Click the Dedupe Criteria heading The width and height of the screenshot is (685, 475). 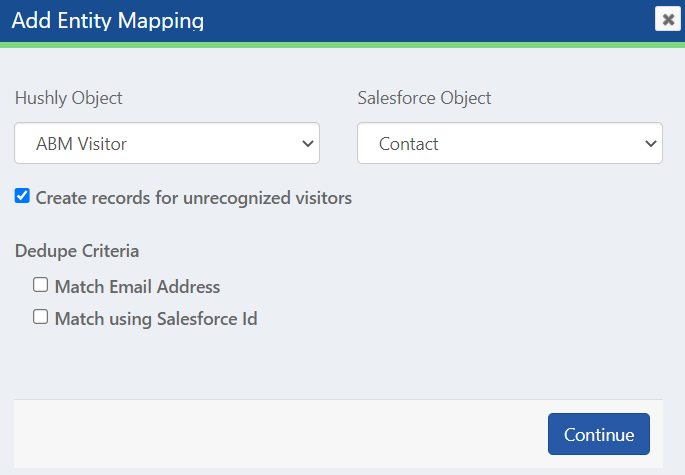pos(77,251)
